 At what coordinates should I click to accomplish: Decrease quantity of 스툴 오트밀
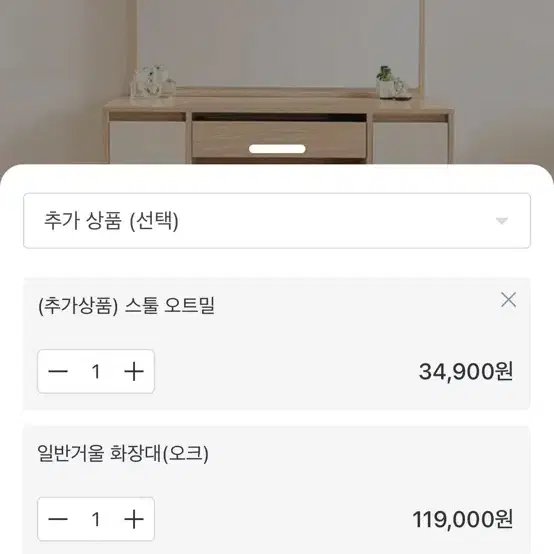coord(58,371)
